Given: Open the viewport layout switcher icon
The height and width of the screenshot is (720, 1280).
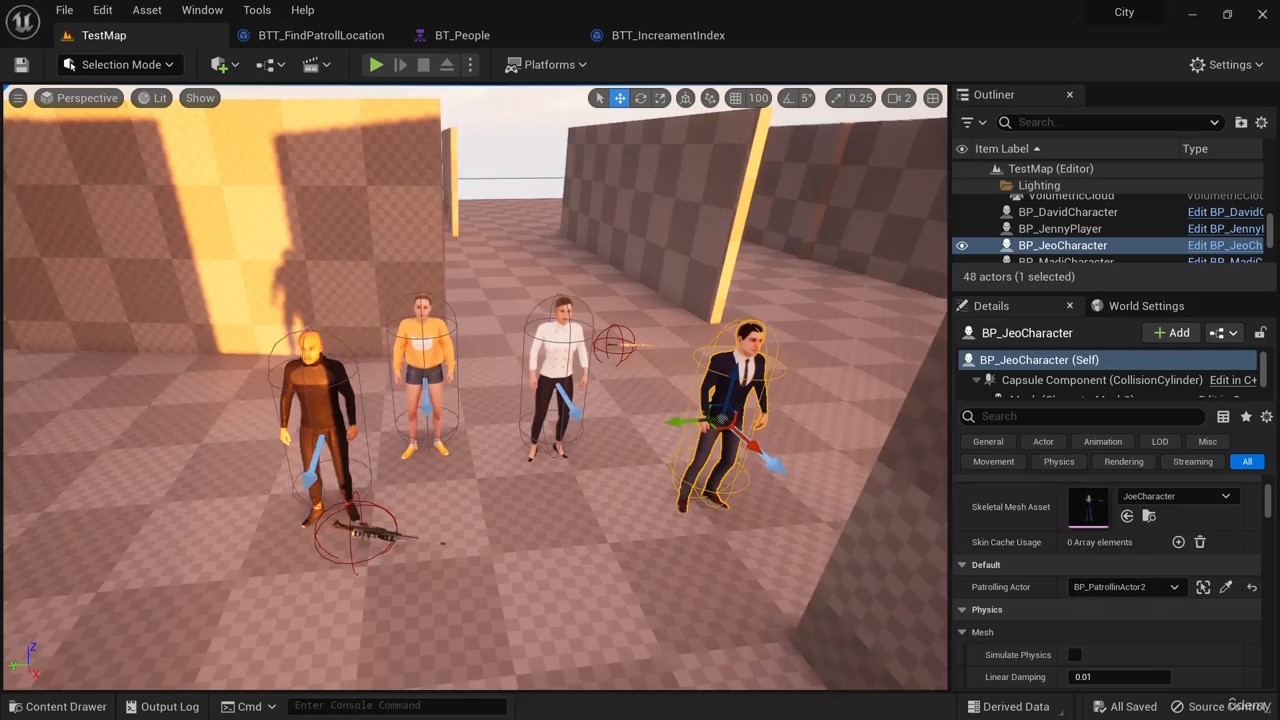Looking at the screenshot, I should tap(933, 98).
